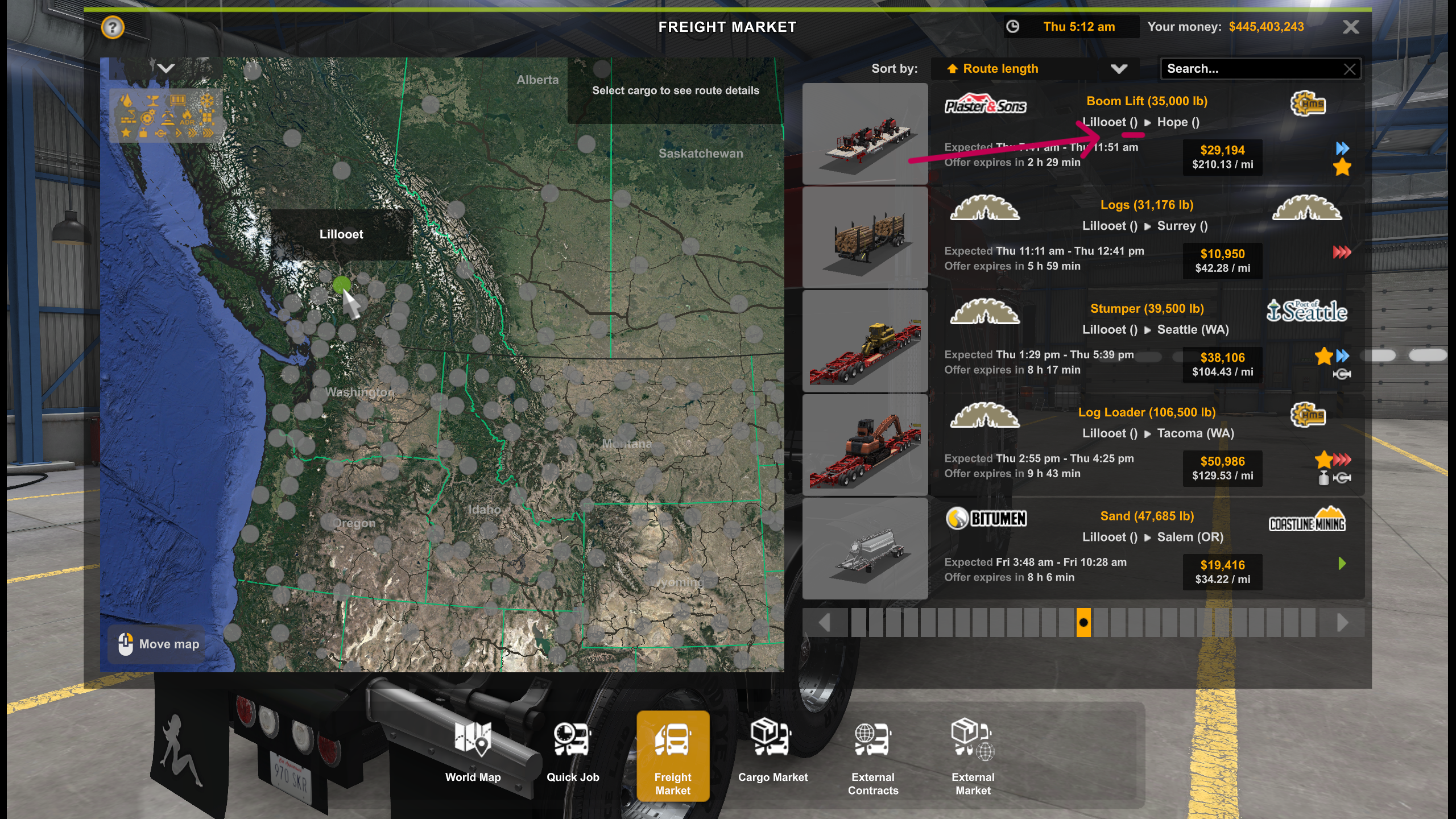The height and width of the screenshot is (819, 1456).
Task: Select the Sand to Salem job
Action: click(1145, 548)
